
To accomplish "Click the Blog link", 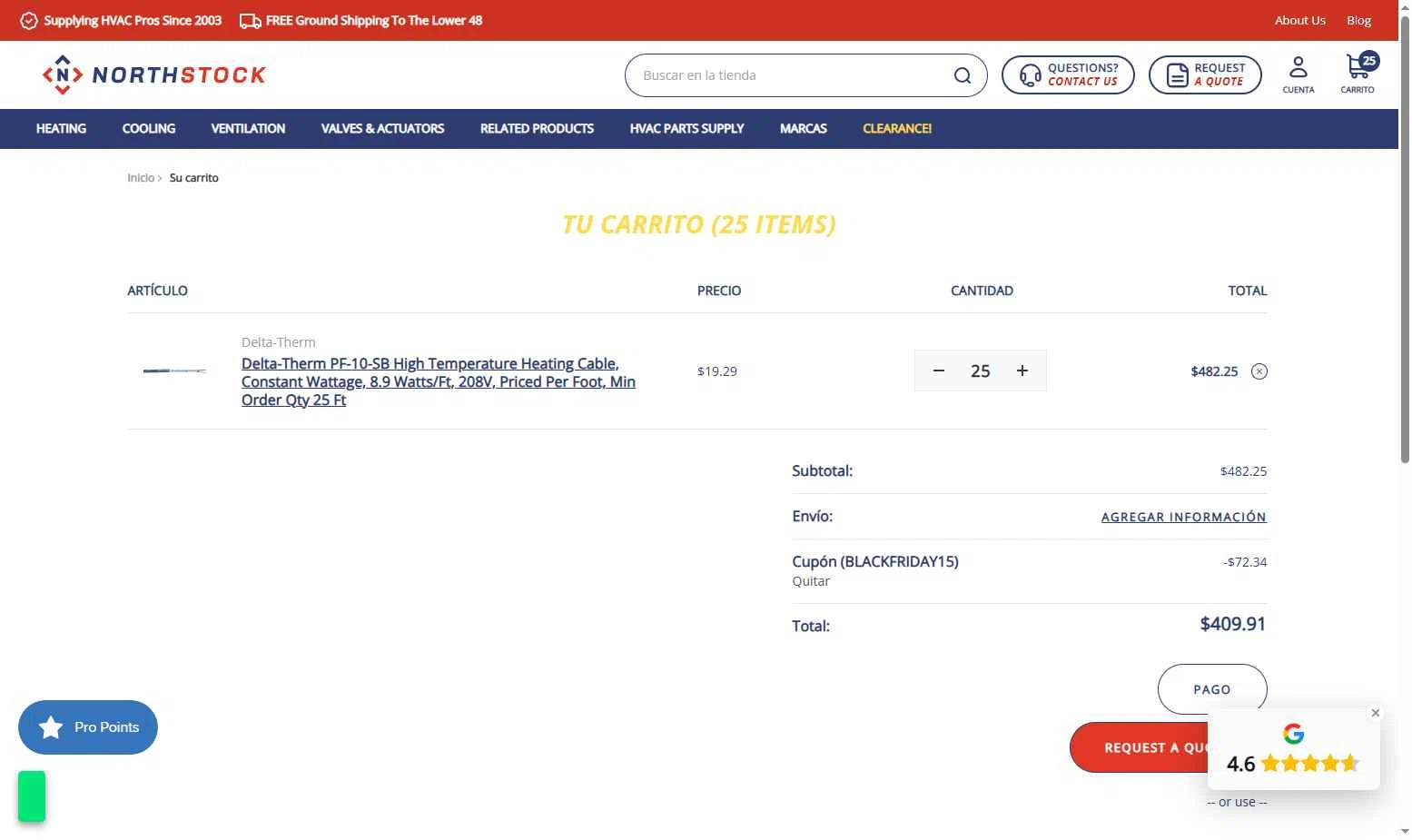I will [1358, 20].
